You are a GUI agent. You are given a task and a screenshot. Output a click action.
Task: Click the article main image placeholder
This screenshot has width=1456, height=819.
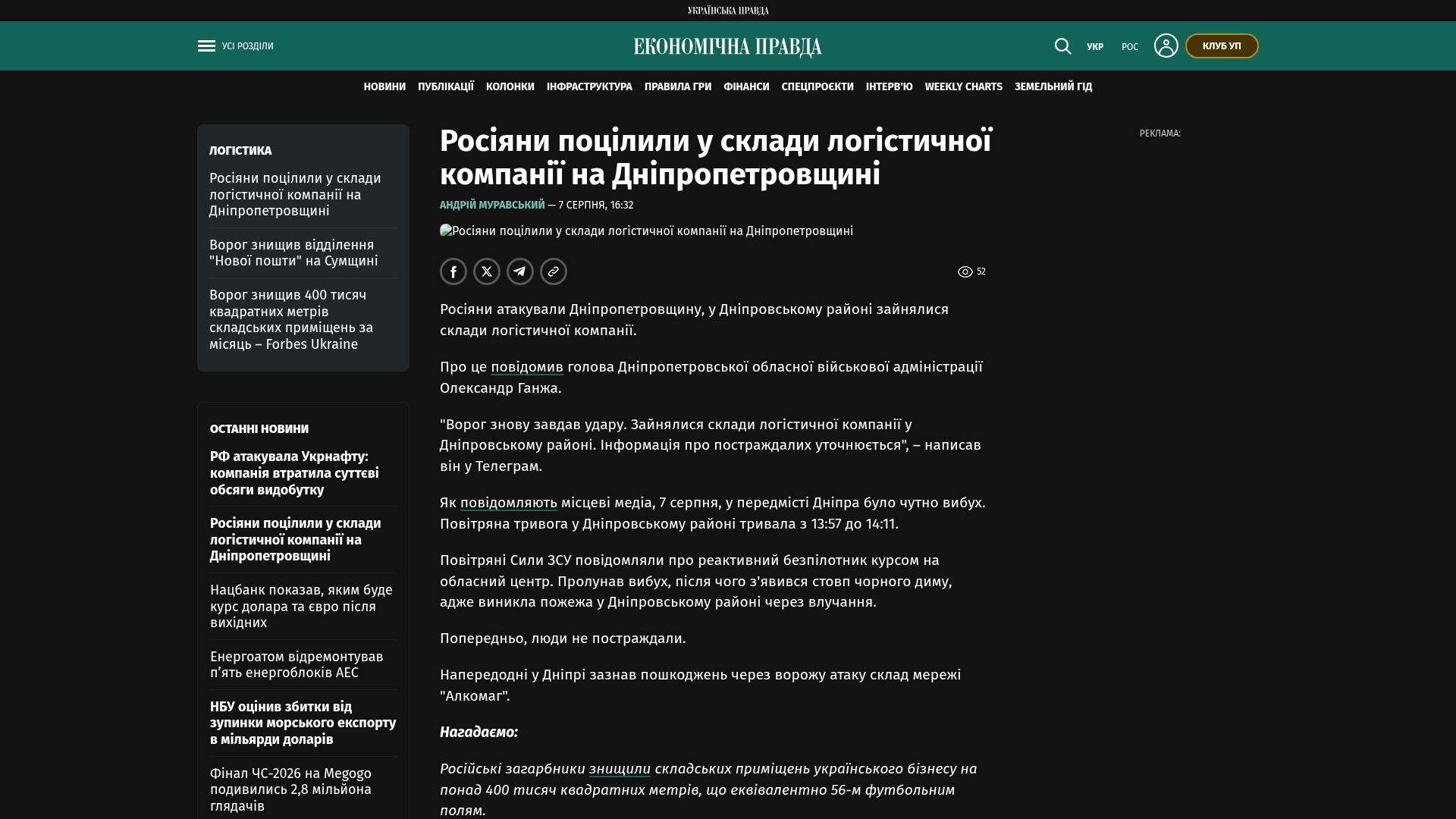(x=646, y=231)
